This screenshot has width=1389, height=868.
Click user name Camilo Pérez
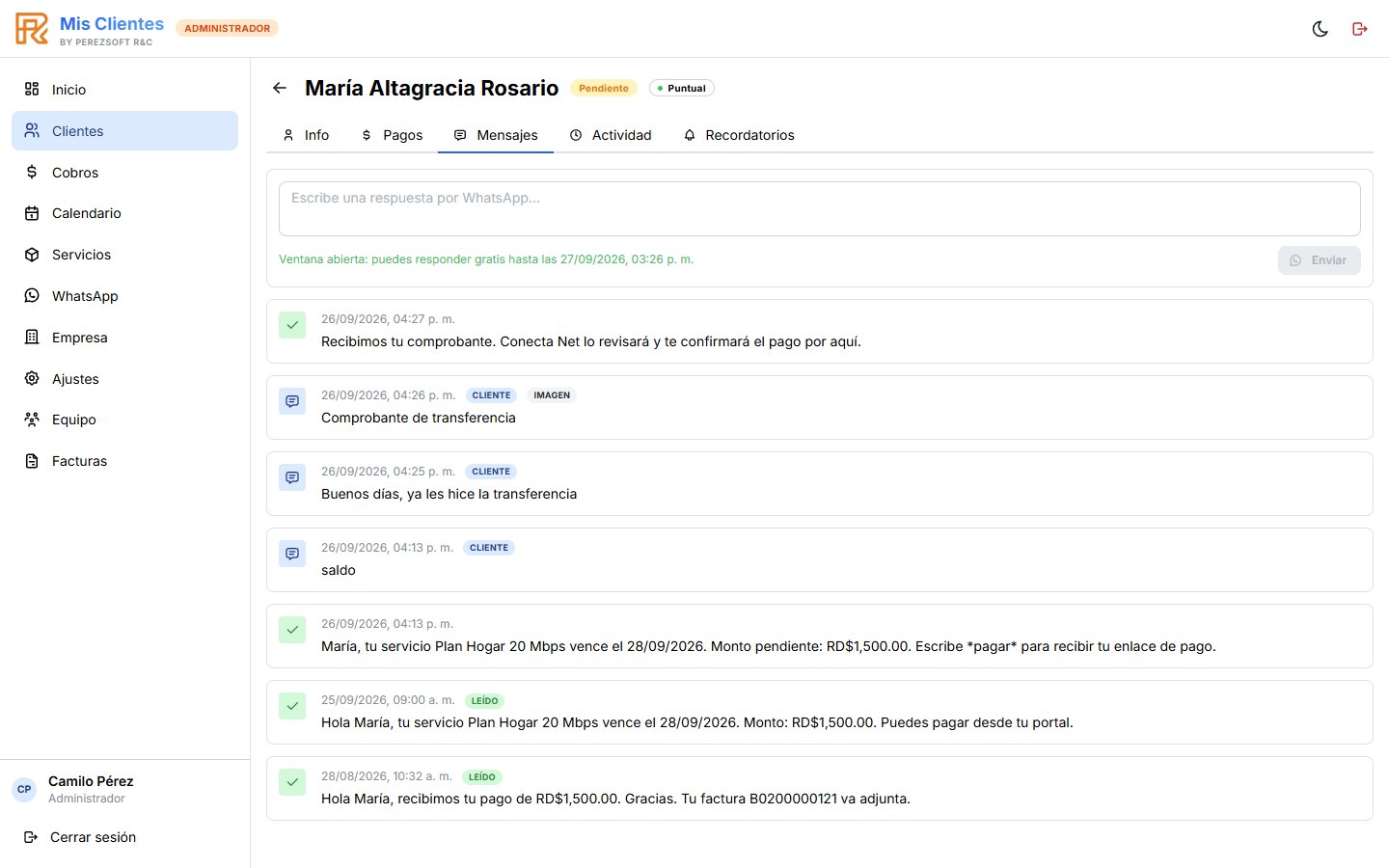[x=91, y=781]
